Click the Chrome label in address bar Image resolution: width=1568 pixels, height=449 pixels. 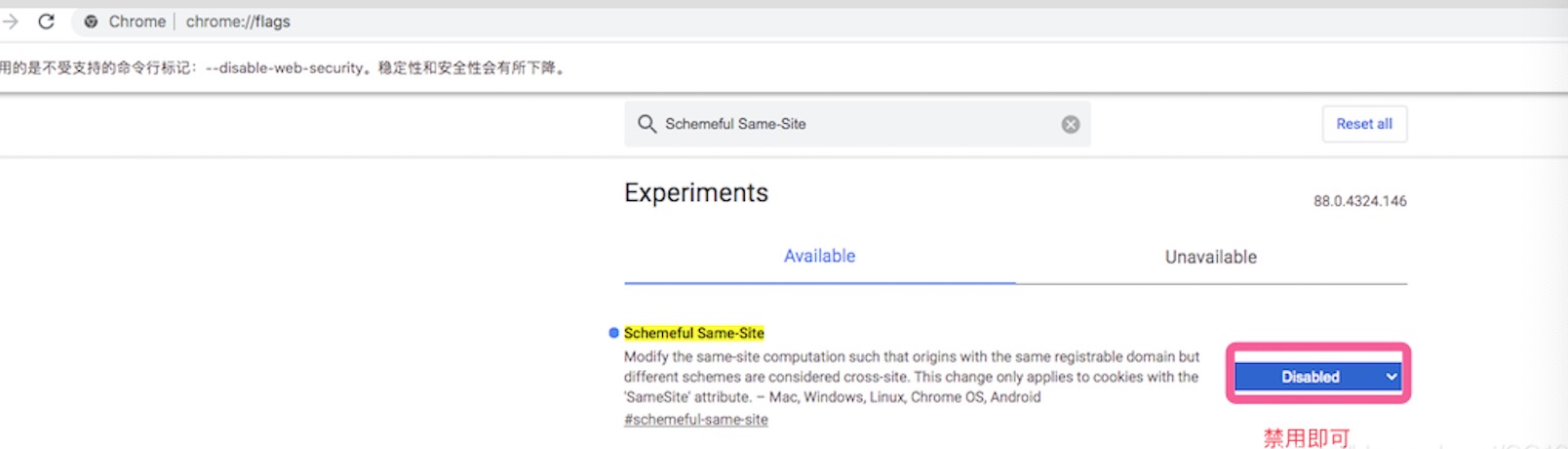coord(137,21)
